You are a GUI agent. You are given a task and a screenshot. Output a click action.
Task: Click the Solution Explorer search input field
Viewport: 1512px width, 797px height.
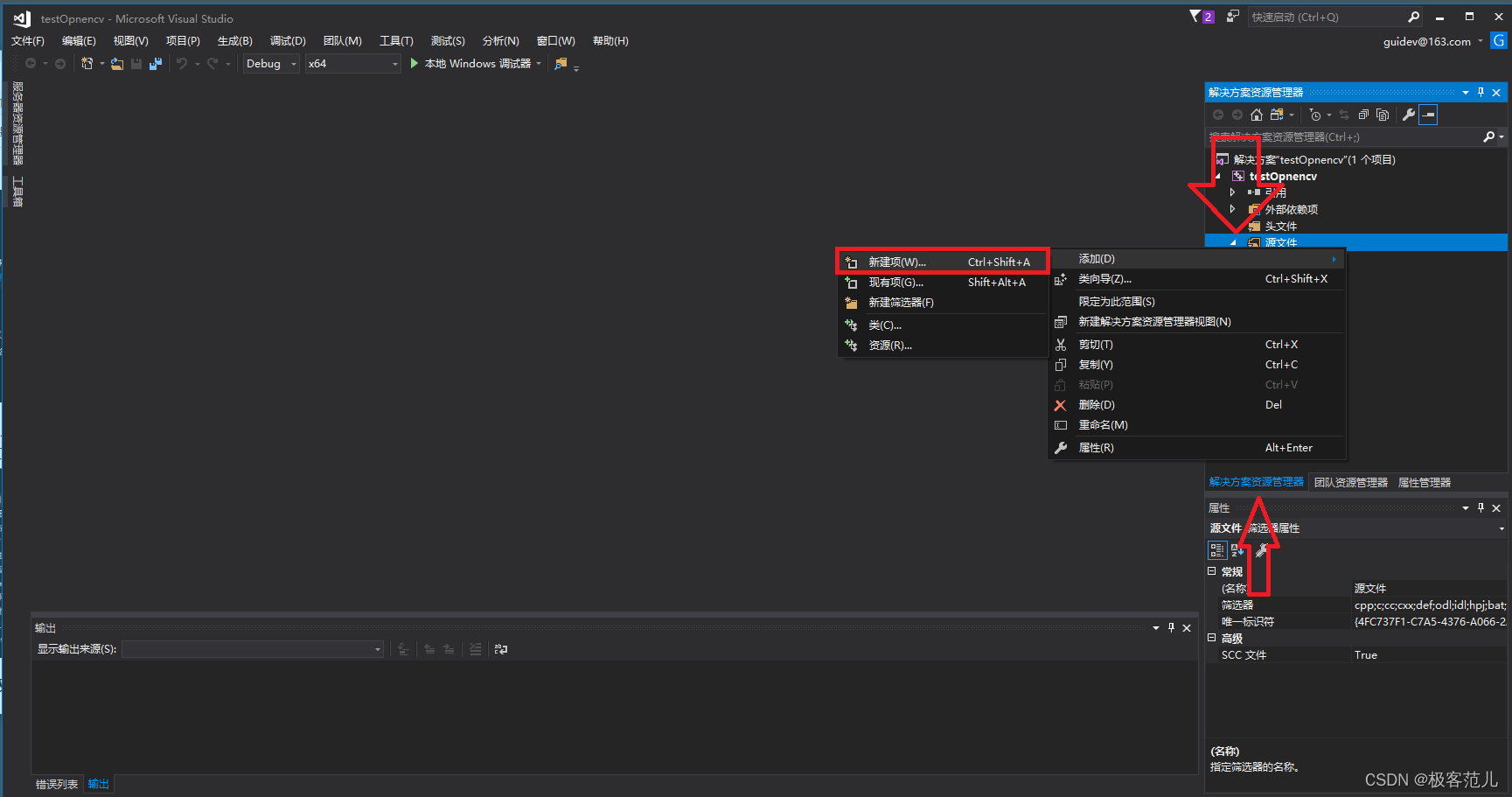tap(1344, 137)
